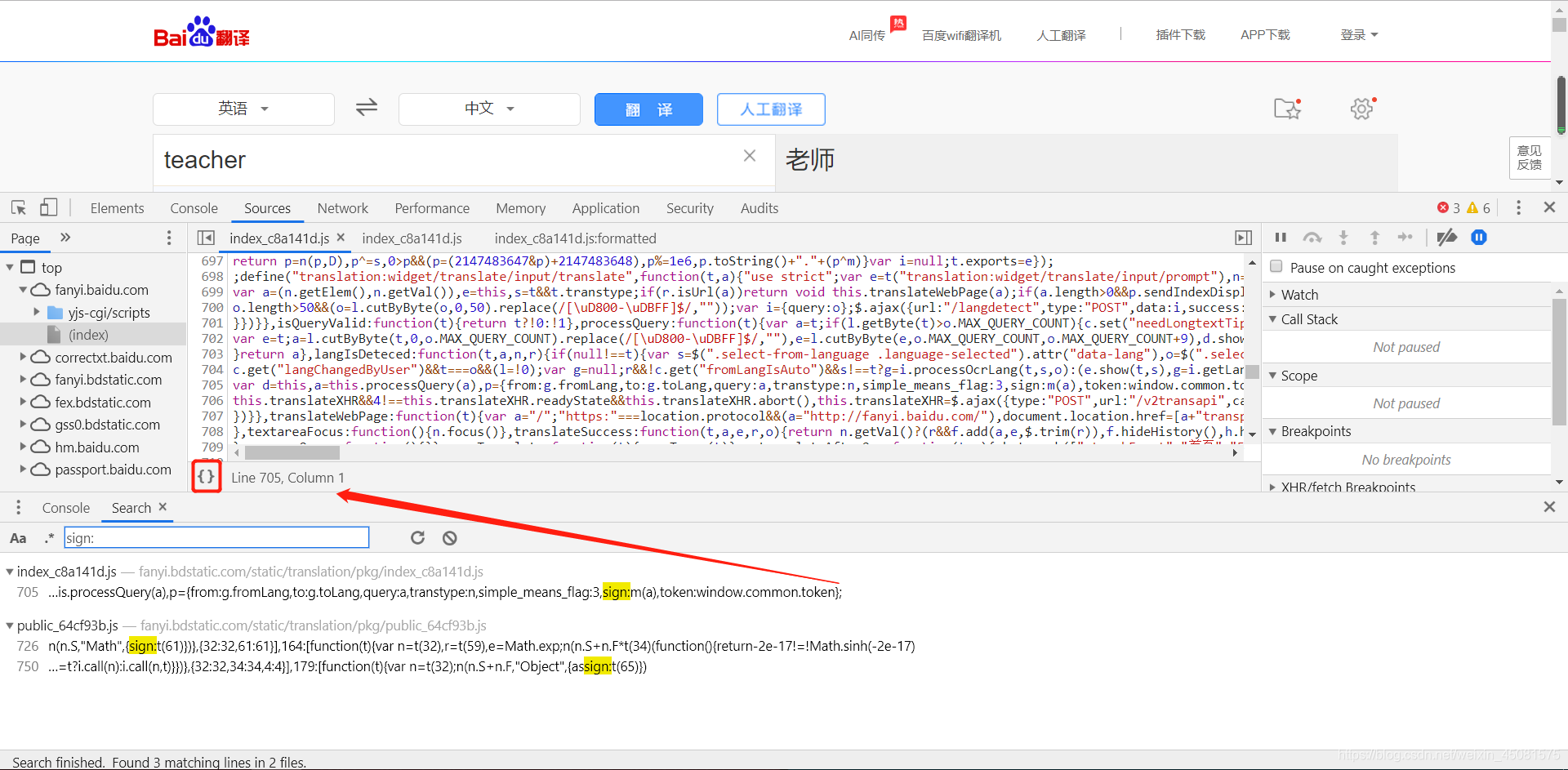Collapse the Call Stack section

pyautogui.click(x=1272, y=318)
